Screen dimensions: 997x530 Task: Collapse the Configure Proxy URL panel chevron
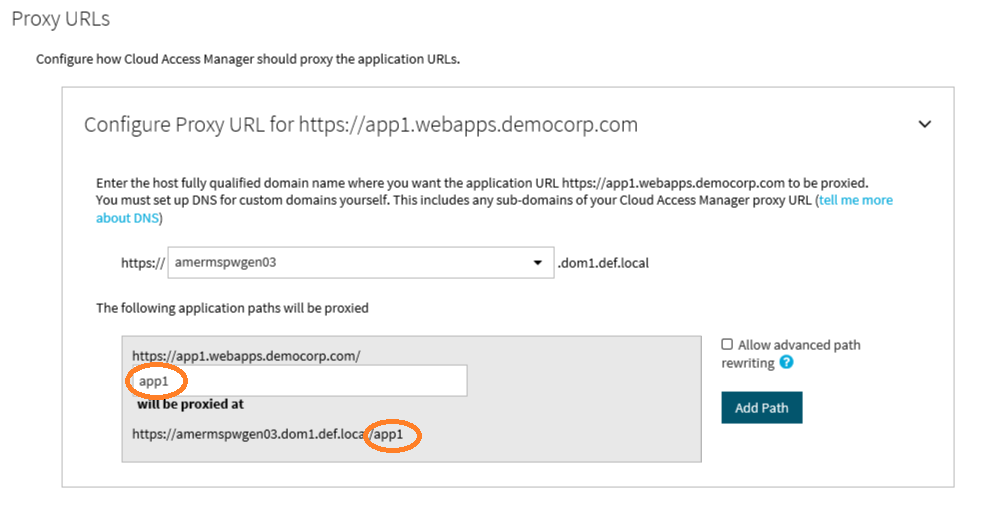click(x=925, y=125)
